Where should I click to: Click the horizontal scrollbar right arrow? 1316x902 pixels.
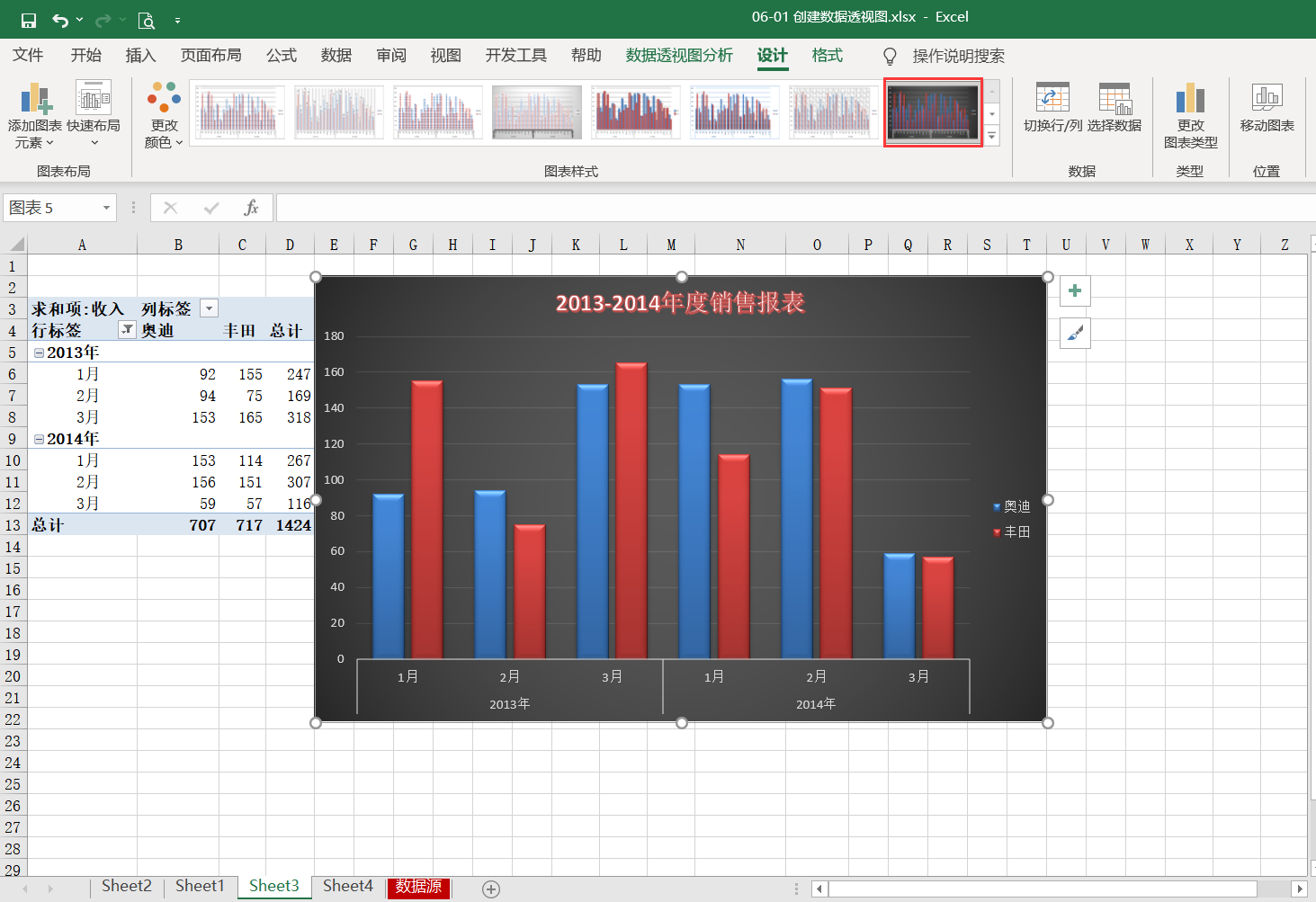1298,889
